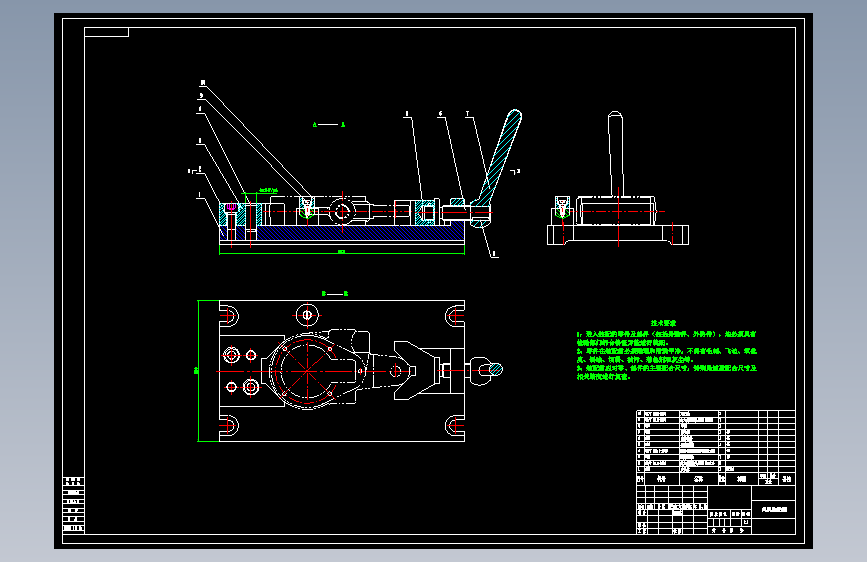Click part balloon number 9
This screenshot has height=562, width=867.
tap(201, 96)
